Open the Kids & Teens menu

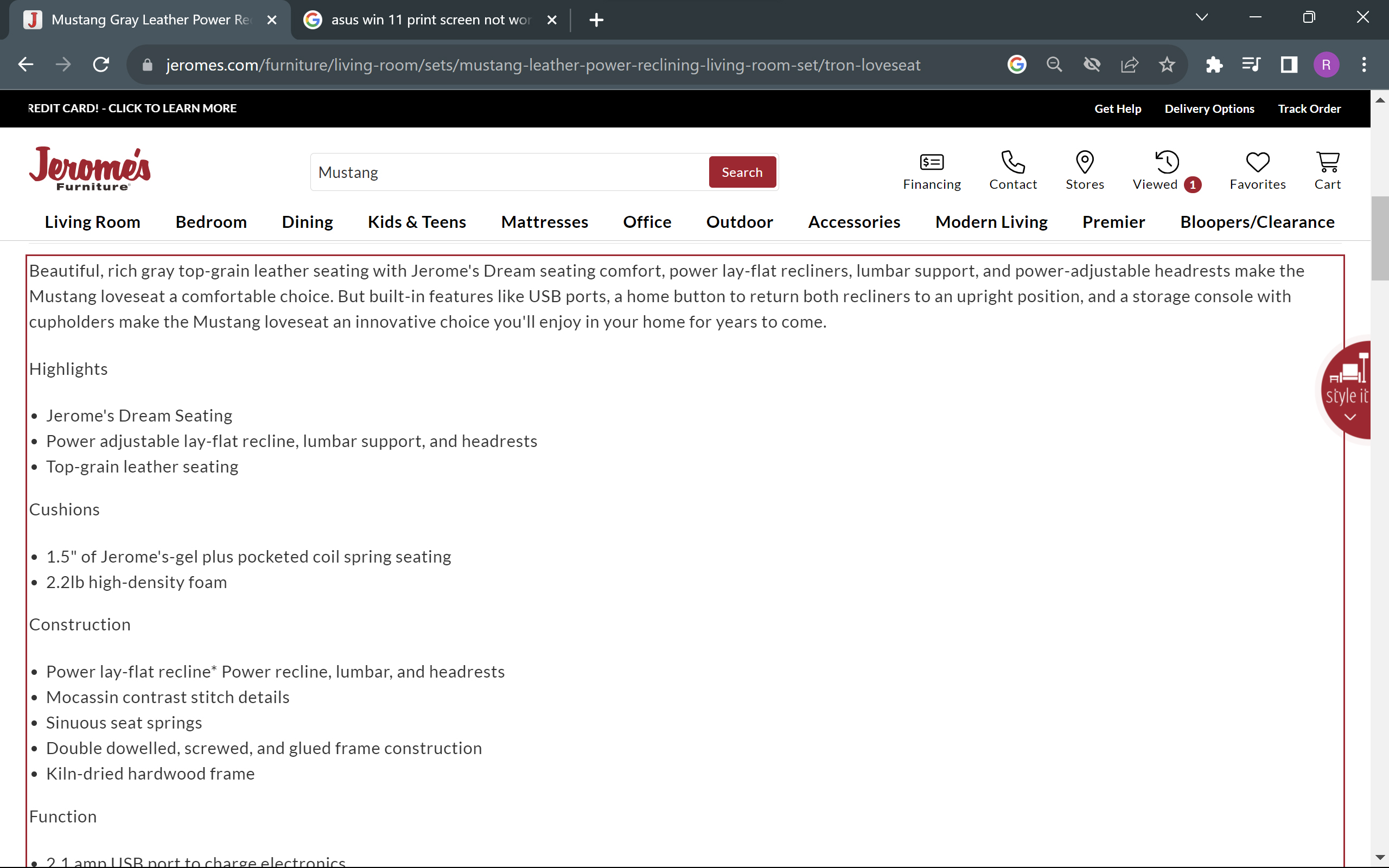coord(417,222)
